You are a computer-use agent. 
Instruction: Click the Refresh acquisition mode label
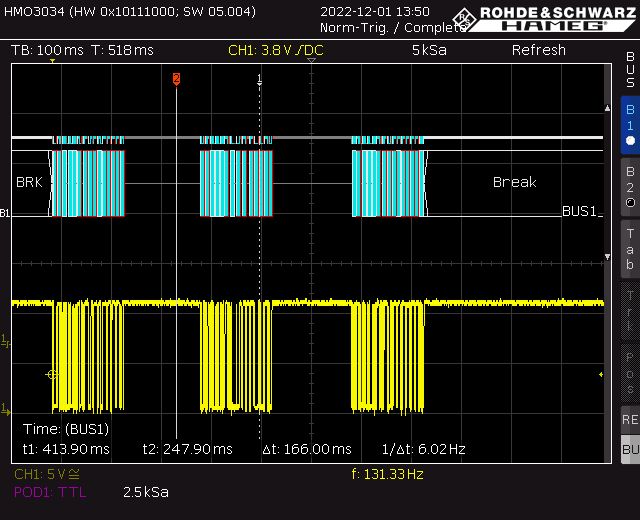(x=539, y=50)
